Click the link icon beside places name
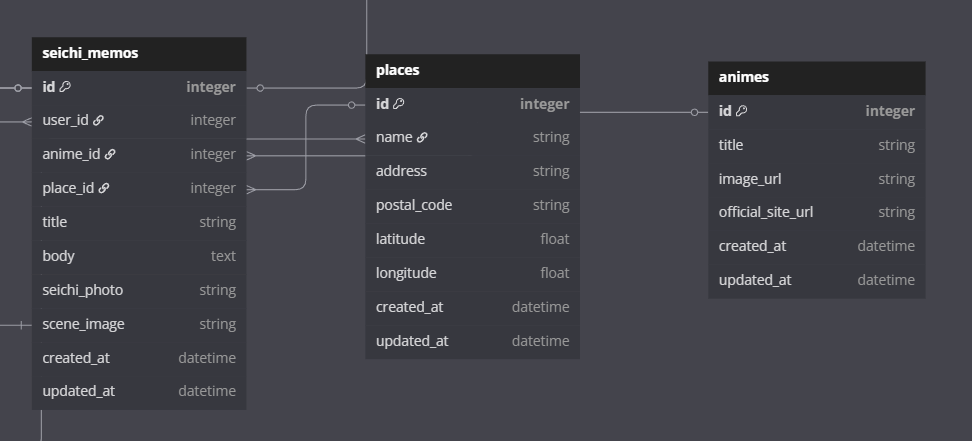 (x=422, y=138)
